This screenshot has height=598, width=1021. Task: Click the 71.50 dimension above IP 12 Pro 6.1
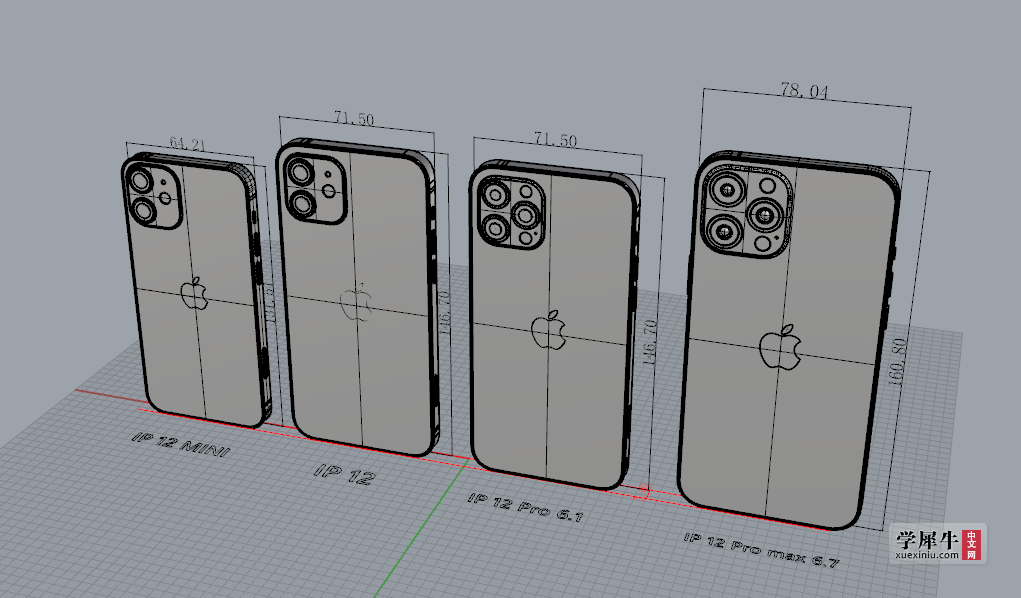555,139
